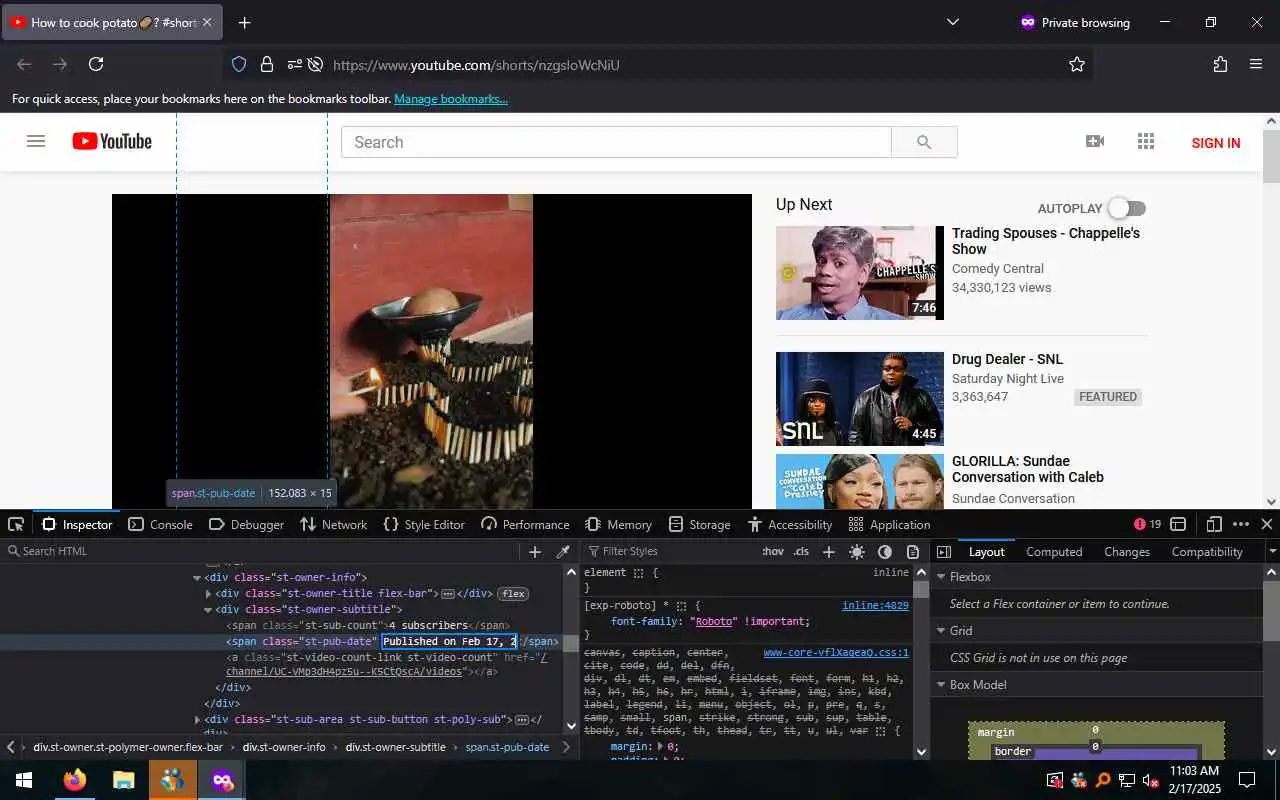Focus the YouTube Search field
This screenshot has width=1280, height=800.
coord(616,142)
